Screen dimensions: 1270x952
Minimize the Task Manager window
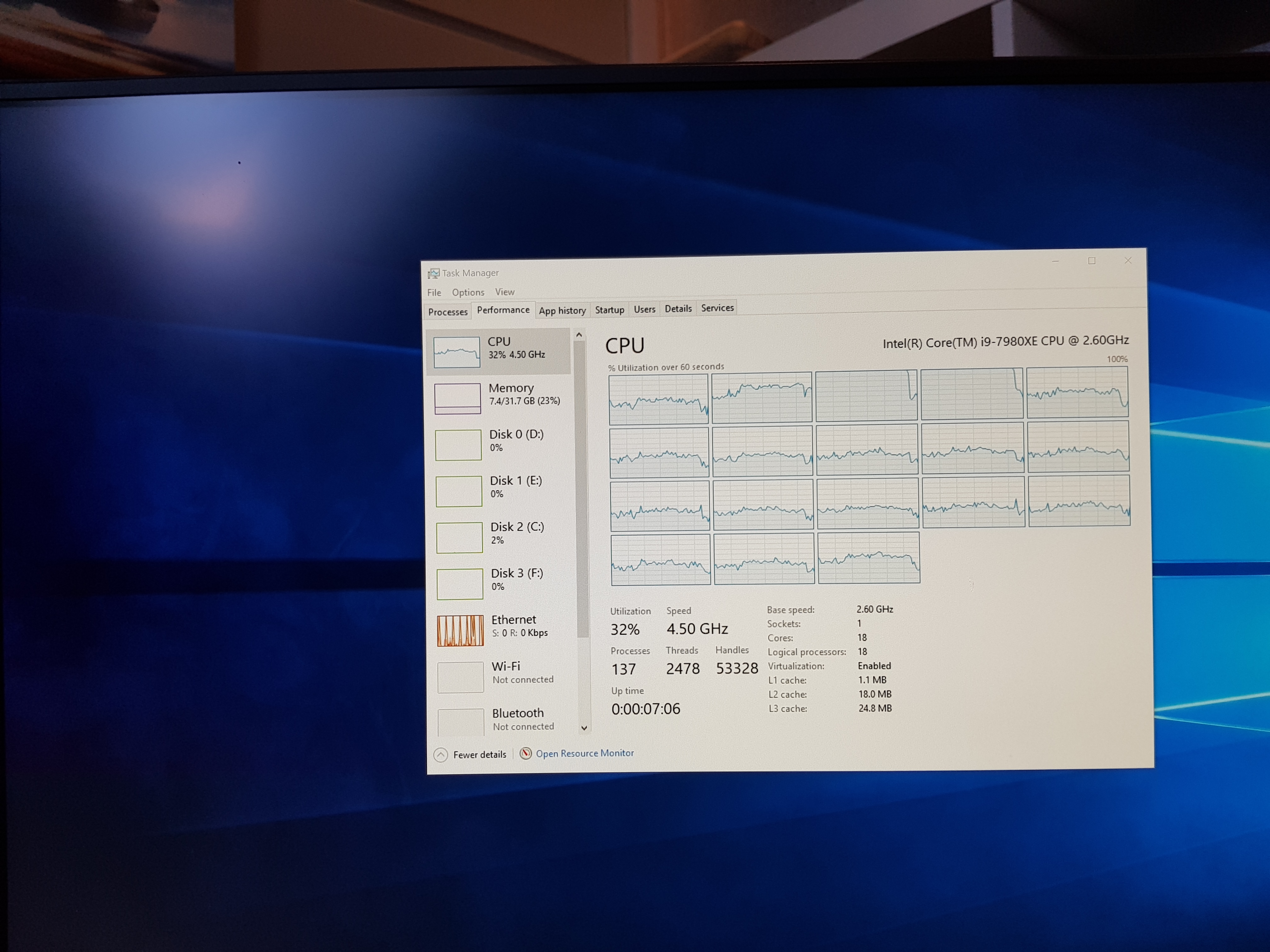tap(1055, 261)
